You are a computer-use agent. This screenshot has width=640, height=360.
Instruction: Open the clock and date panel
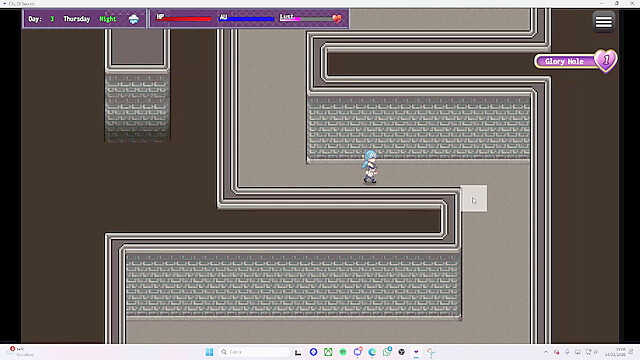tap(616, 352)
